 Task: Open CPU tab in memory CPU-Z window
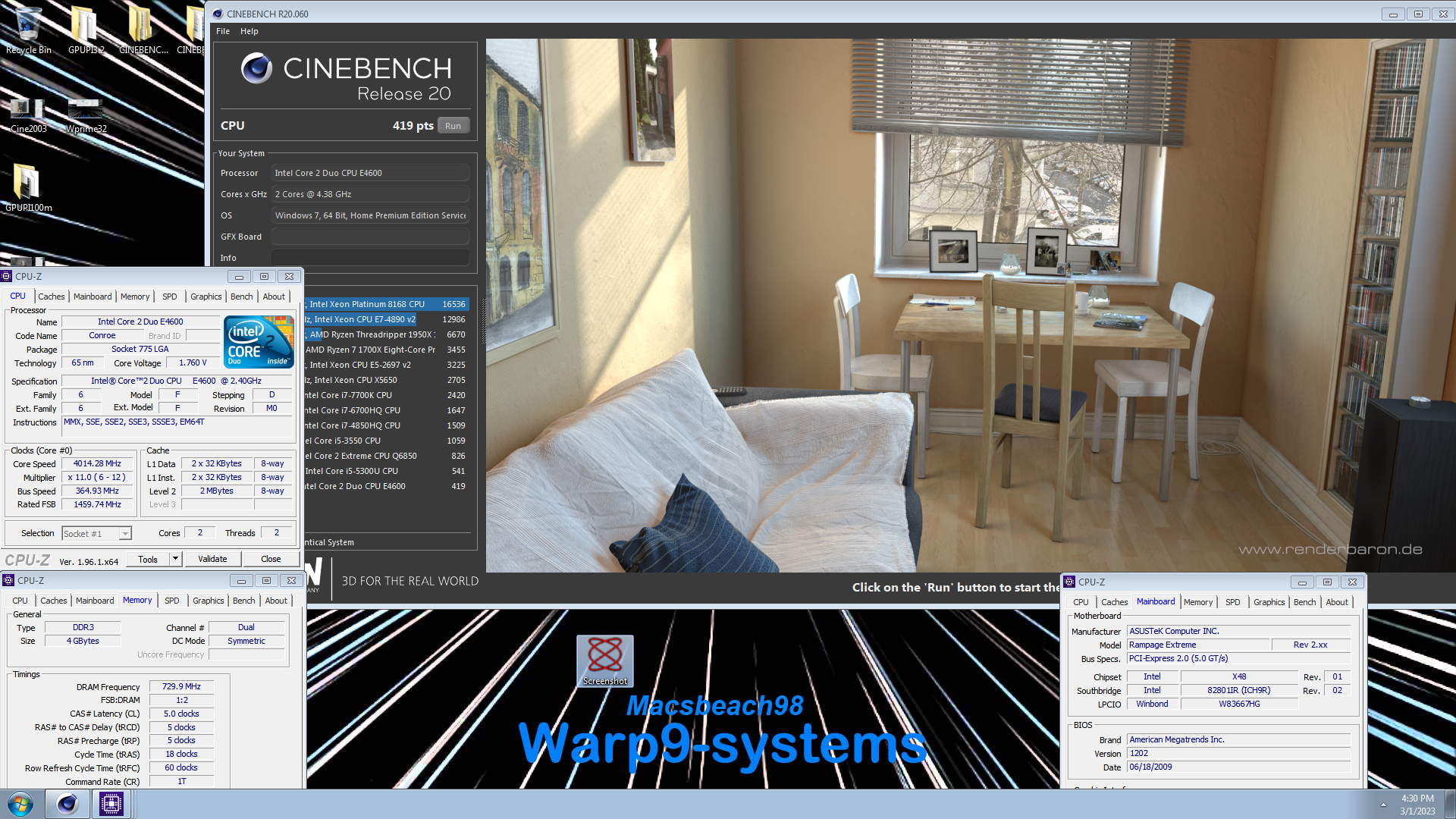pos(20,601)
